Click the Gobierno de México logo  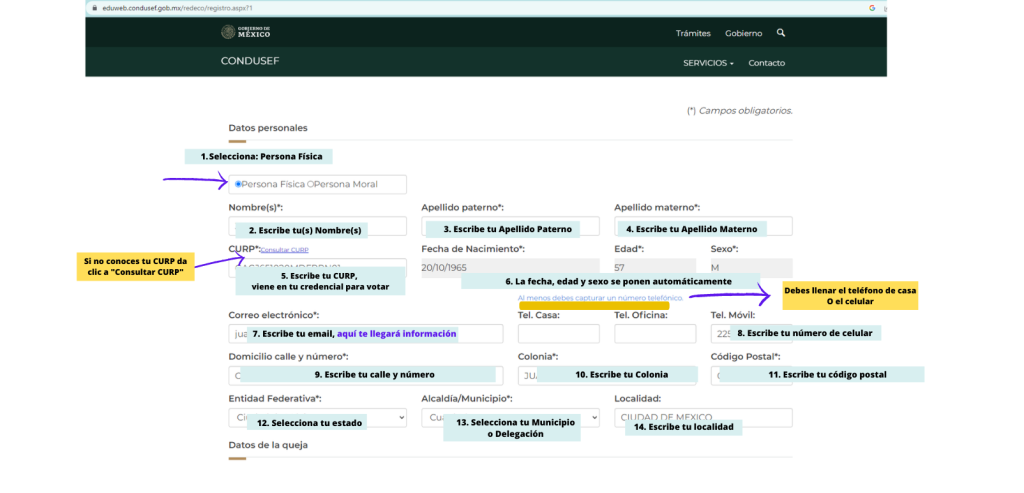[x=244, y=33]
